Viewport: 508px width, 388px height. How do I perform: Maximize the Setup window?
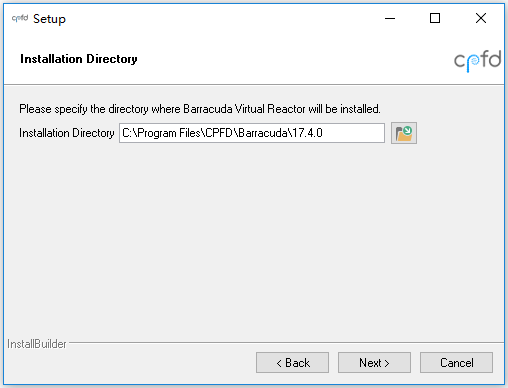click(435, 18)
